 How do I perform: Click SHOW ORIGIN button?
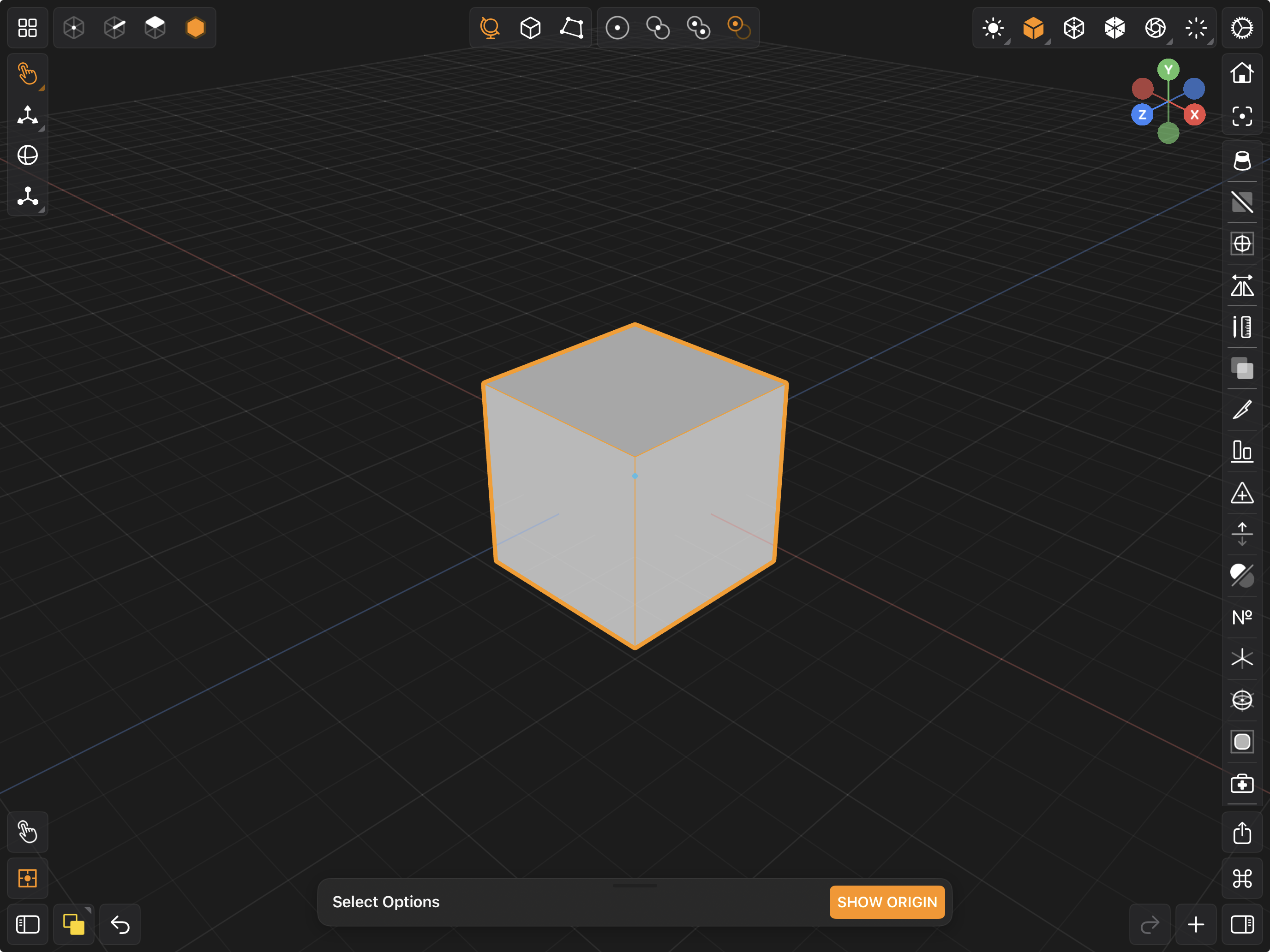tap(887, 902)
